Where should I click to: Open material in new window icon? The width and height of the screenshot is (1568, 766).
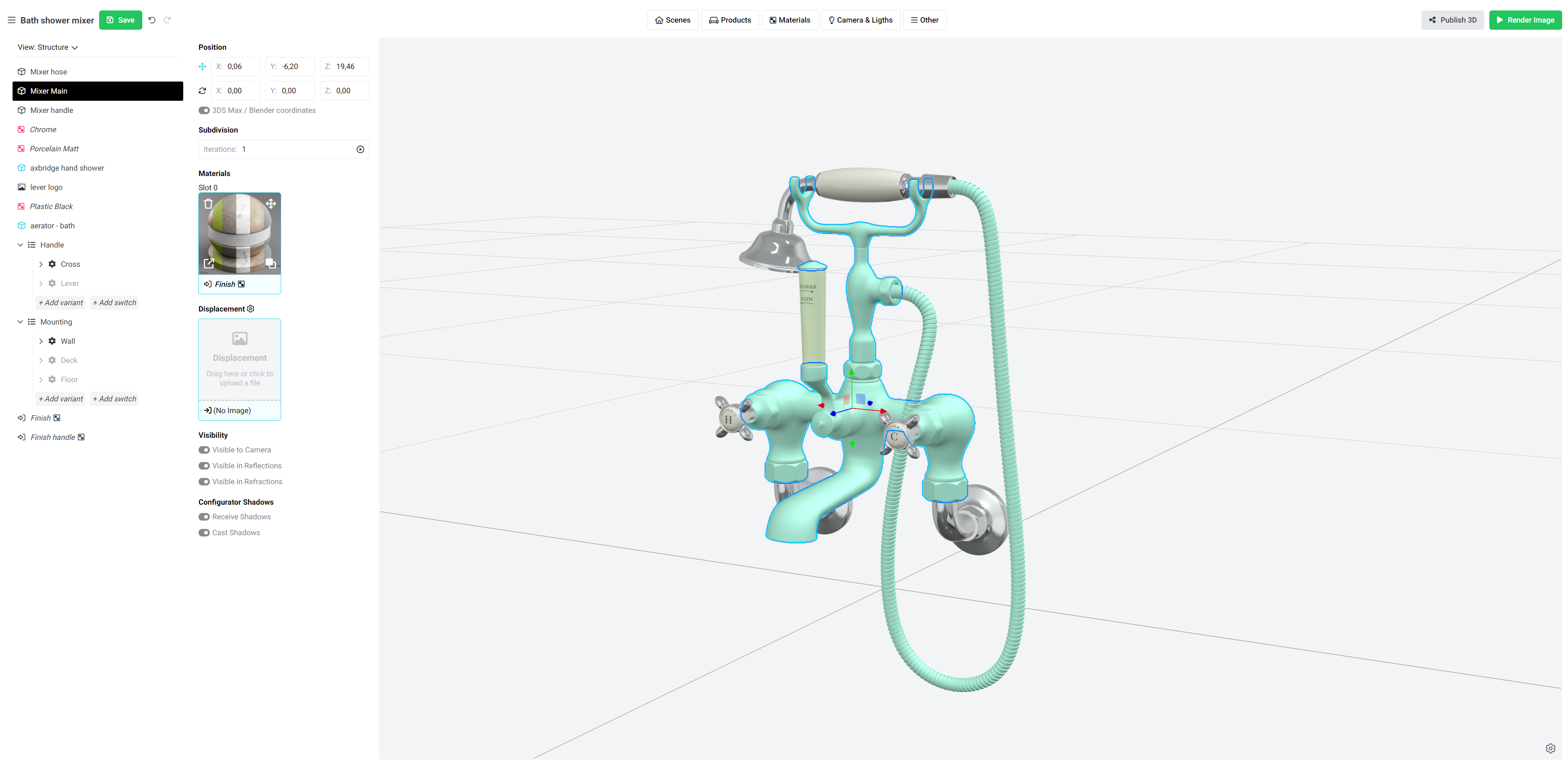point(209,263)
